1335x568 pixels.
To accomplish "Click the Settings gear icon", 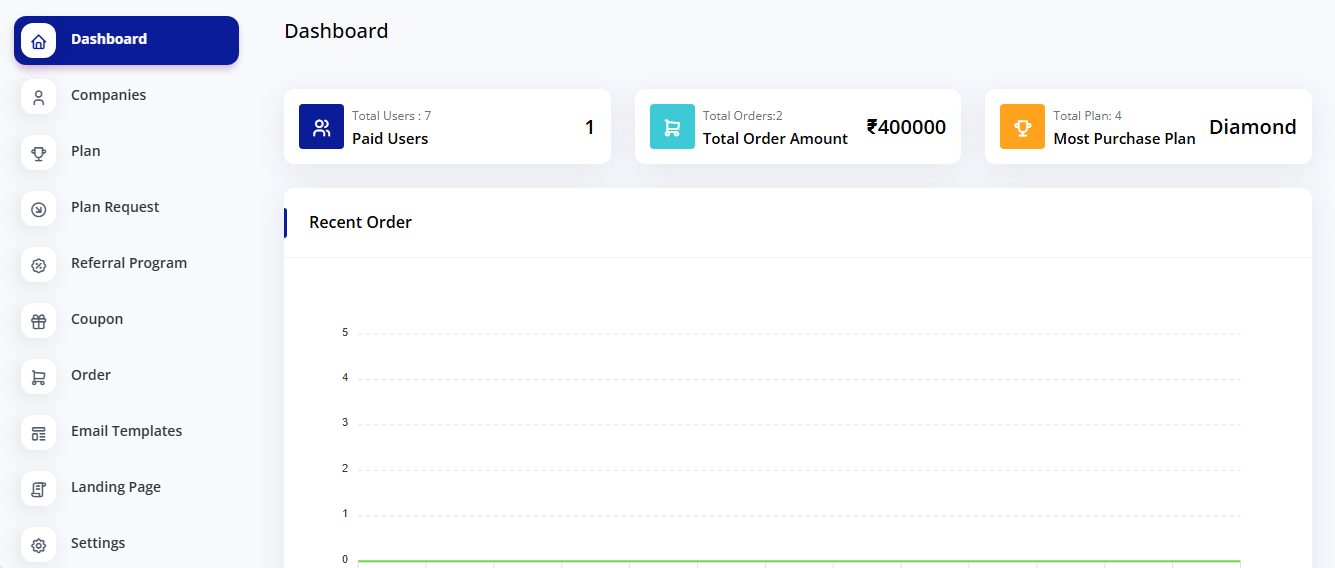I will click(39, 545).
